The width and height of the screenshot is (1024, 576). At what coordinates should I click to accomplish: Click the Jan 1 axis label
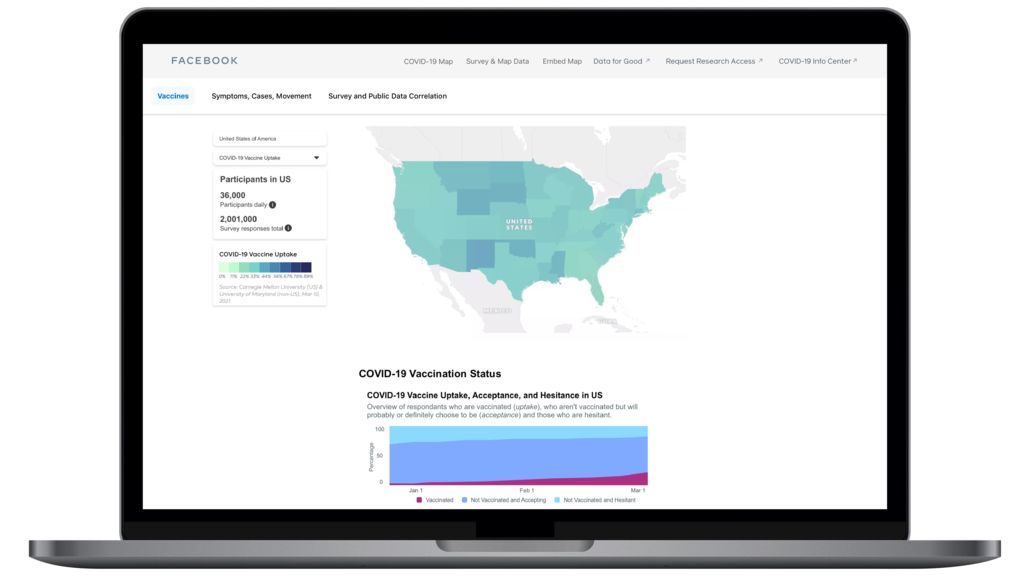pyautogui.click(x=415, y=490)
